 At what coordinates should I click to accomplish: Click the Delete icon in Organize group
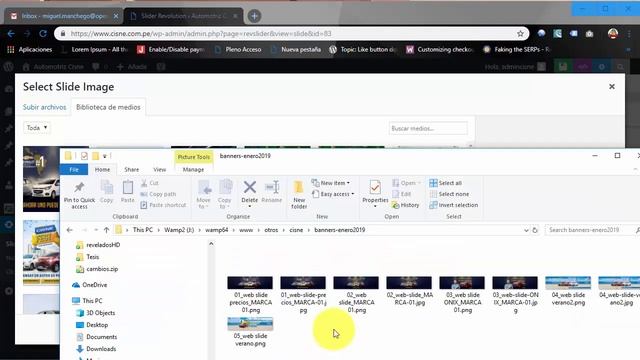pyautogui.click(x=249, y=188)
